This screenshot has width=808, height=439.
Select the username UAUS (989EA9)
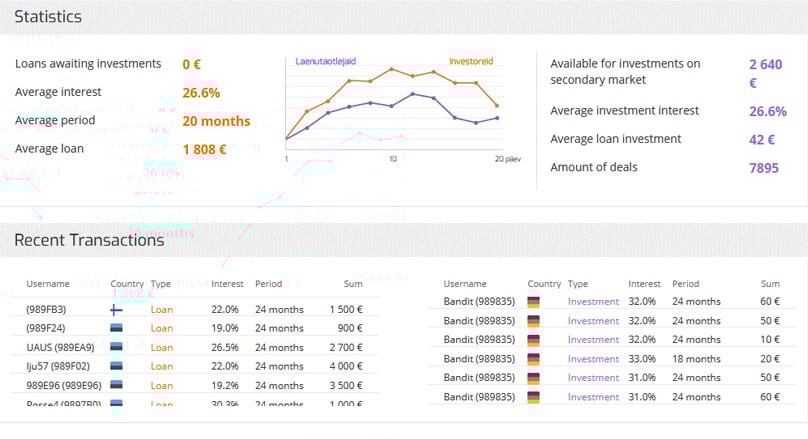click(x=60, y=347)
